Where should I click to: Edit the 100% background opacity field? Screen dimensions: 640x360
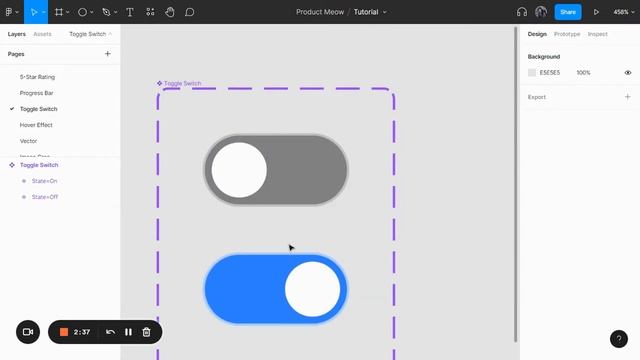point(583,73)
